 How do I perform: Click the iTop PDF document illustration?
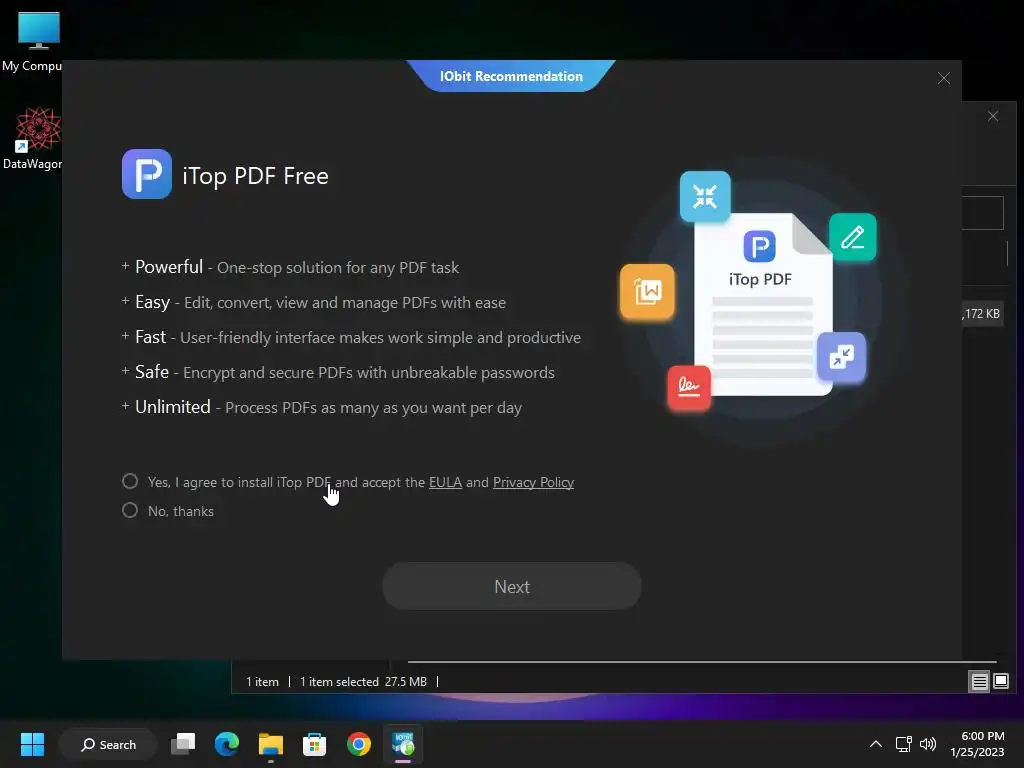pos(761,304)
